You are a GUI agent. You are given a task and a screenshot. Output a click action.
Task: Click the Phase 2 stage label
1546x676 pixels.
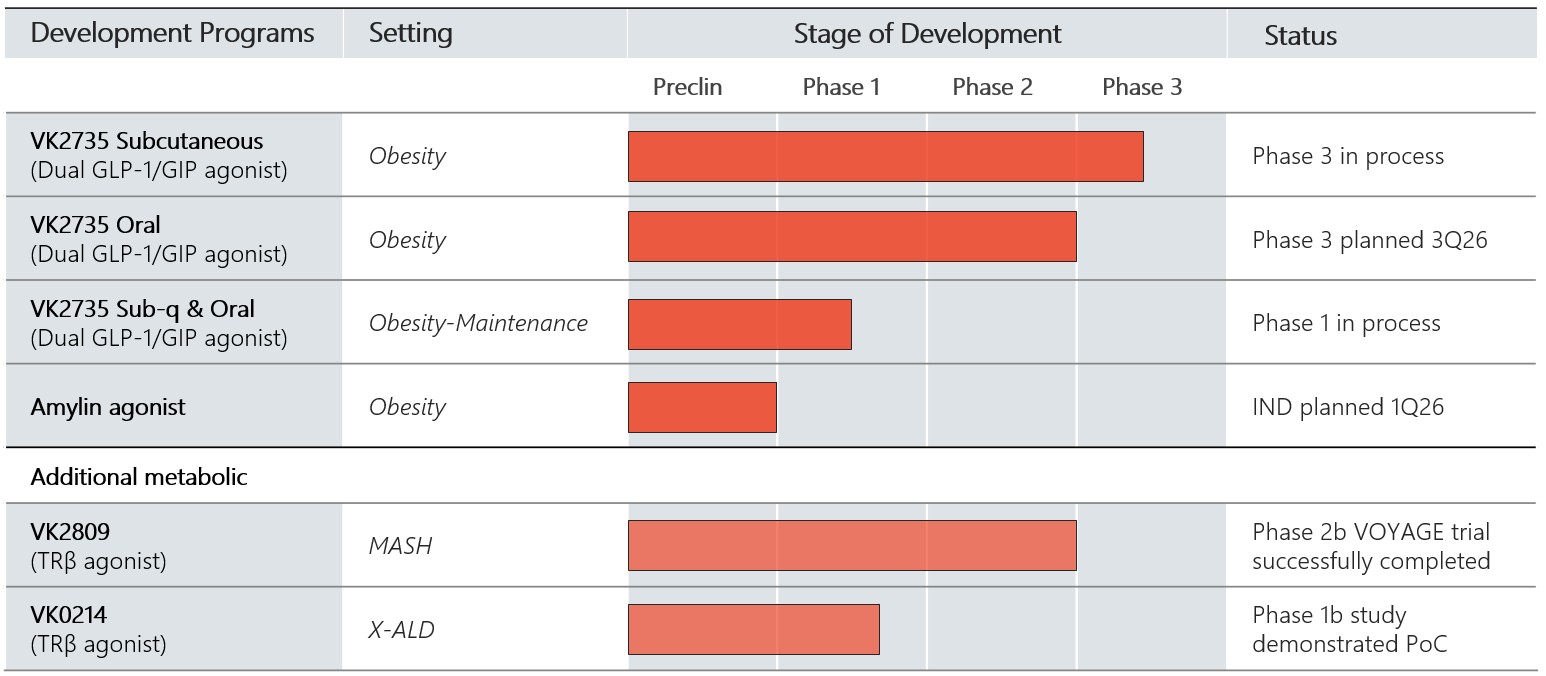992,87
